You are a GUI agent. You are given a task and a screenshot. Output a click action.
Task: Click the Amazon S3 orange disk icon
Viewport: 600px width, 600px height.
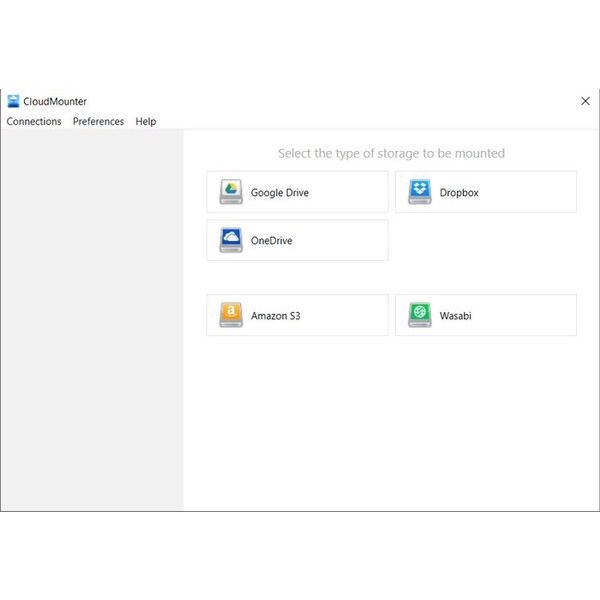[231, 315]
